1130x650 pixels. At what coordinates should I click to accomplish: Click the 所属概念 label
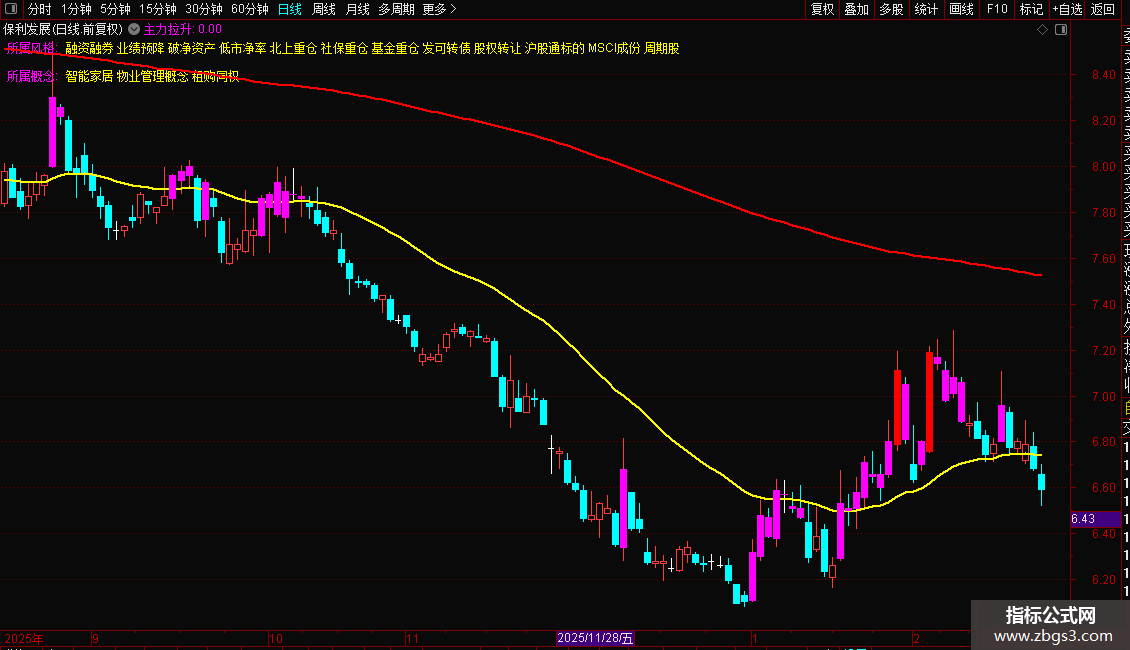coord(32,76)
